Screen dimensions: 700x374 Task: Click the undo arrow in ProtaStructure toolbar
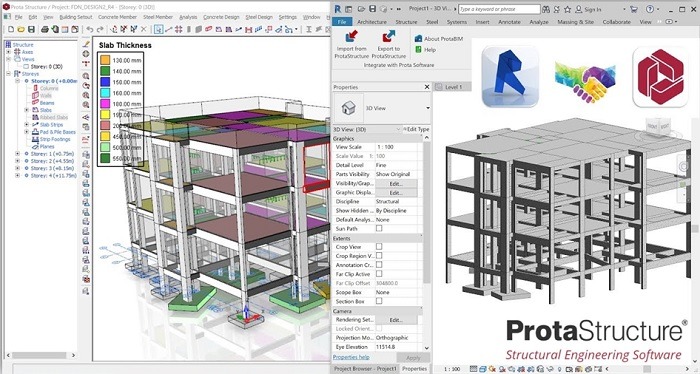tap(90, 29)
